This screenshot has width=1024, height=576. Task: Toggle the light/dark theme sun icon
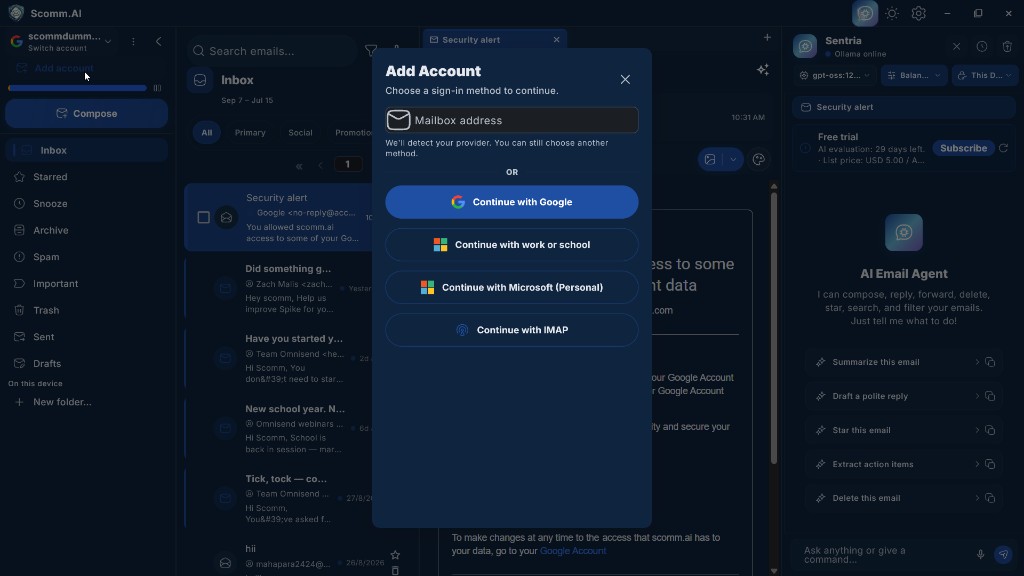(x=892, y=13)
